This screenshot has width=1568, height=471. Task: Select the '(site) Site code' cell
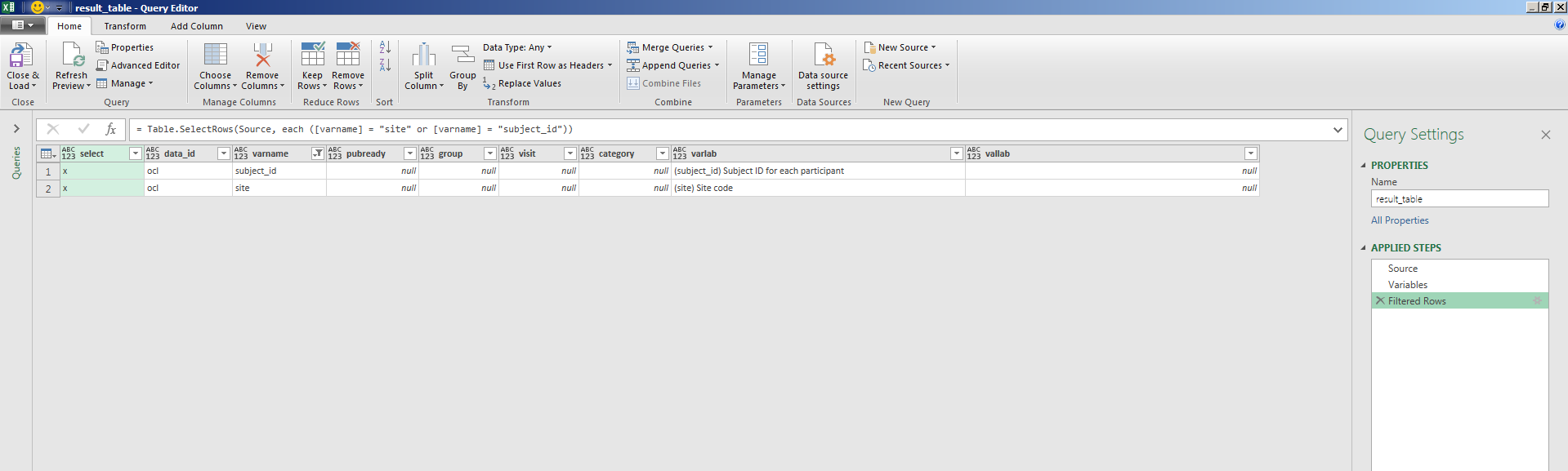pos(818,189)
